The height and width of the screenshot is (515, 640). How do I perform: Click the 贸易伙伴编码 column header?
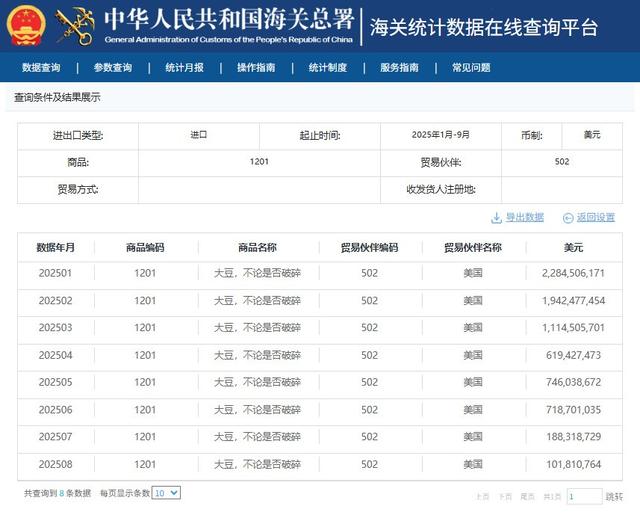pos(369,247)
